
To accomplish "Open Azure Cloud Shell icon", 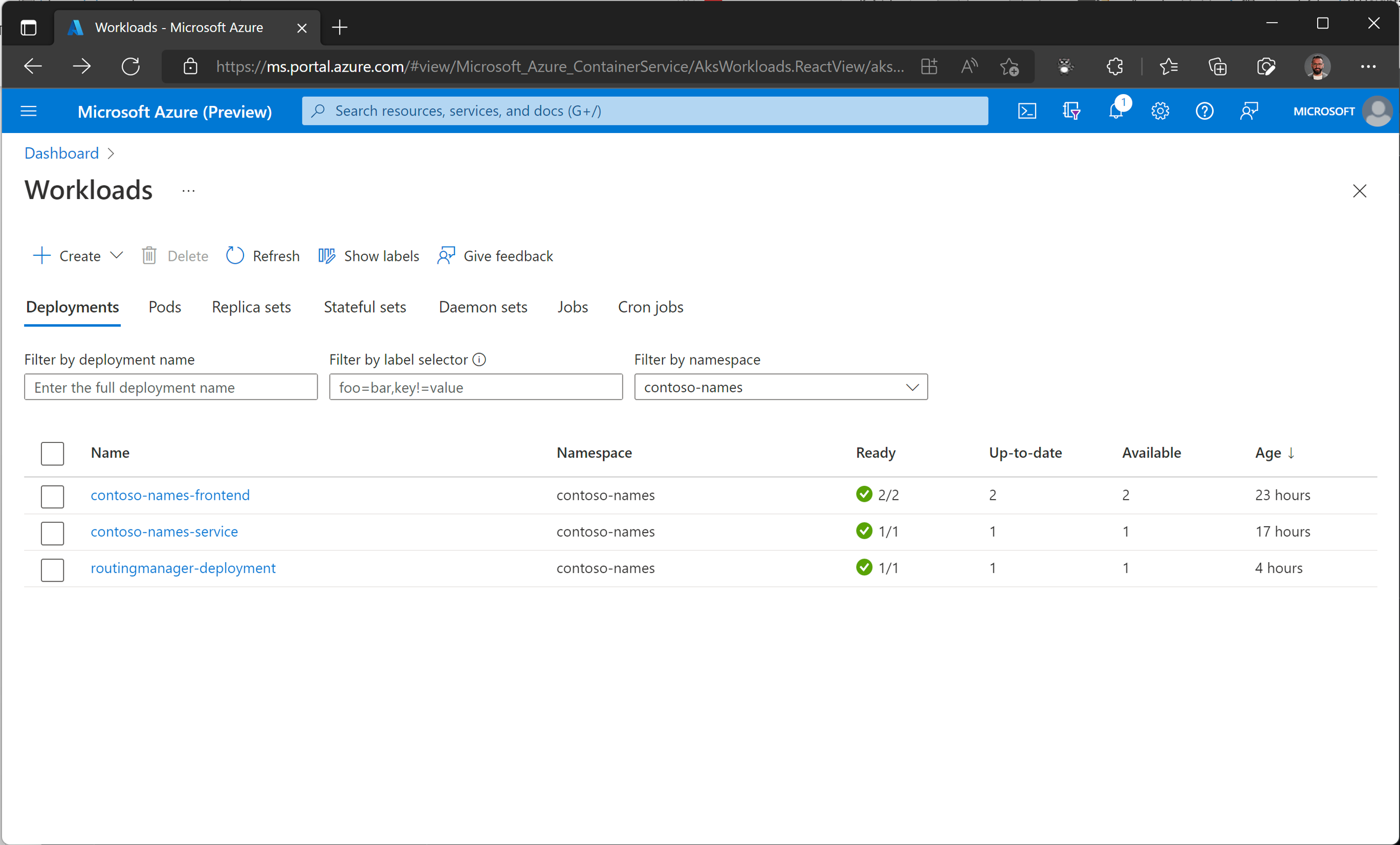I will click(x=1026, y=110).
